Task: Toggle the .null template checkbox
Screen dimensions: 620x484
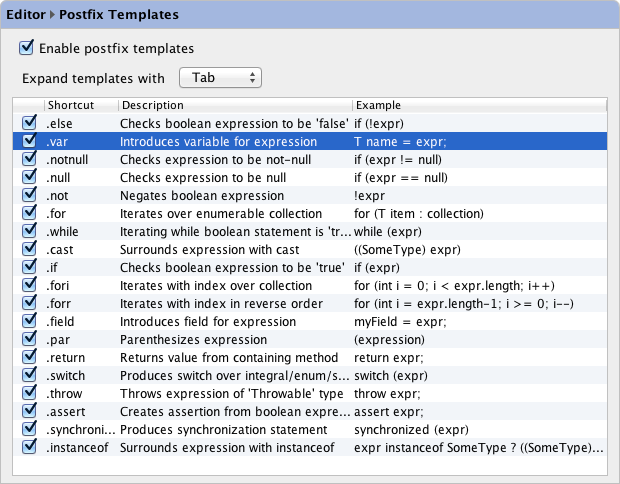Action: [x=29, y=177]
